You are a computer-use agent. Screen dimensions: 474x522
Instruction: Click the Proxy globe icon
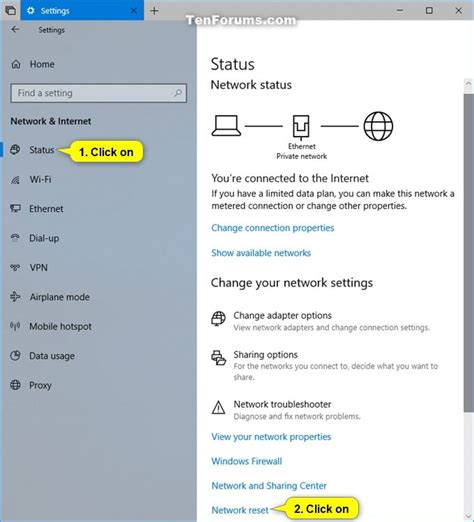(15, 385)
